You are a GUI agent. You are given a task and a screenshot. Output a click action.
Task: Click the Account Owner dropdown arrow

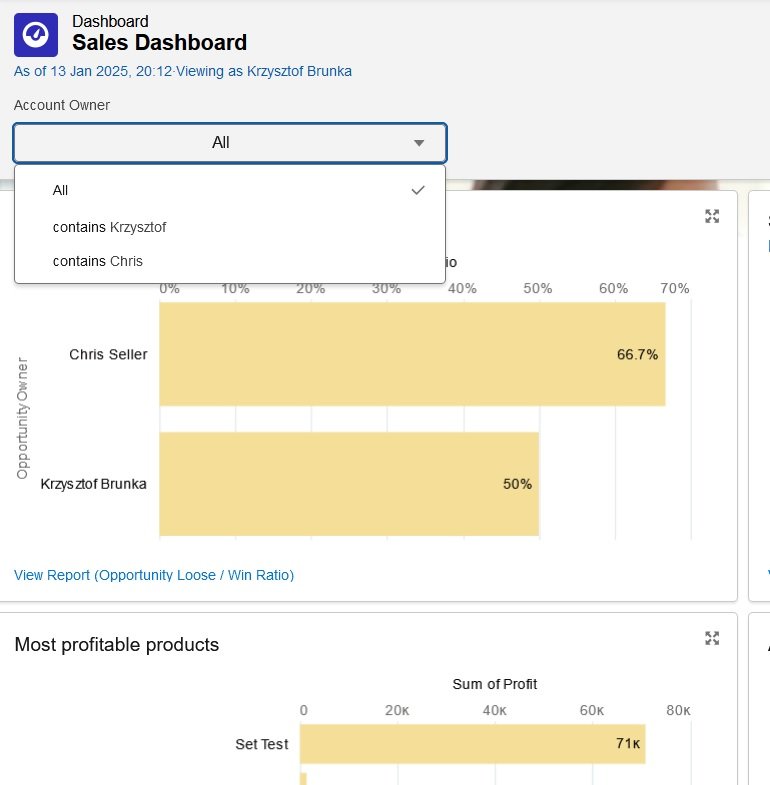pos(419,143)
